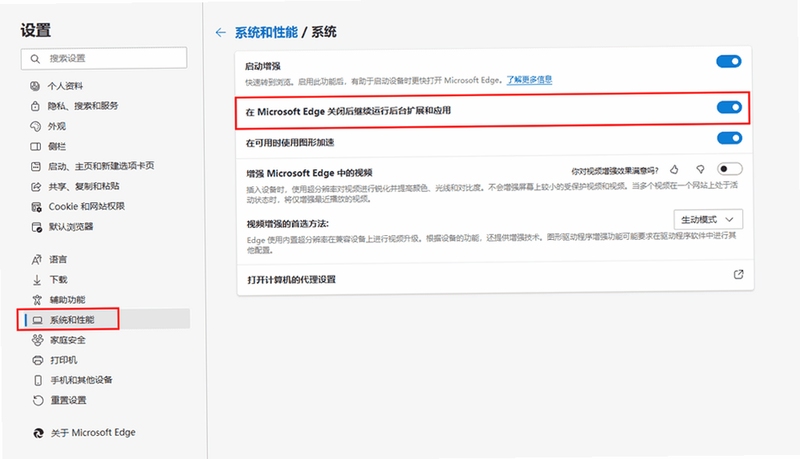800x459 pixels.
Task: Select 系统和性能 in sidebar
Action: tap(106, 320)
